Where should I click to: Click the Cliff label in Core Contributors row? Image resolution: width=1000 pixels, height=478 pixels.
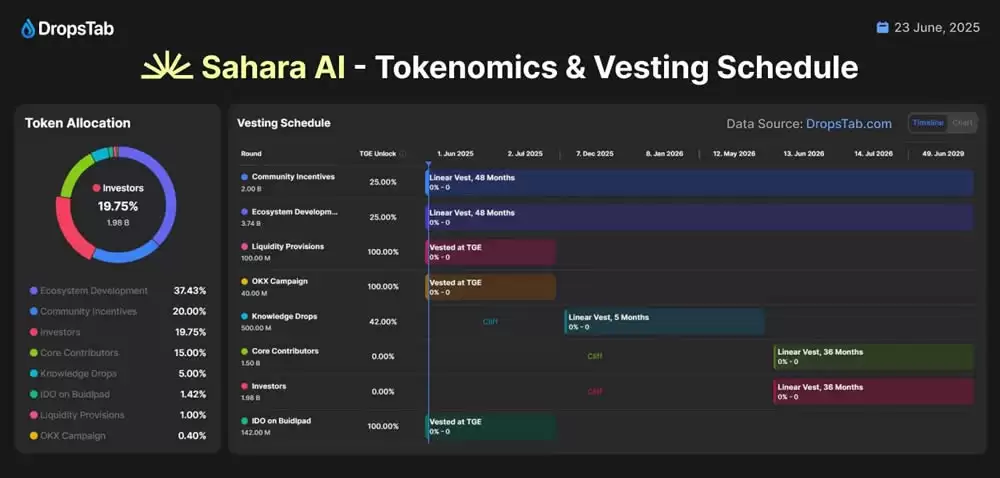594,356
